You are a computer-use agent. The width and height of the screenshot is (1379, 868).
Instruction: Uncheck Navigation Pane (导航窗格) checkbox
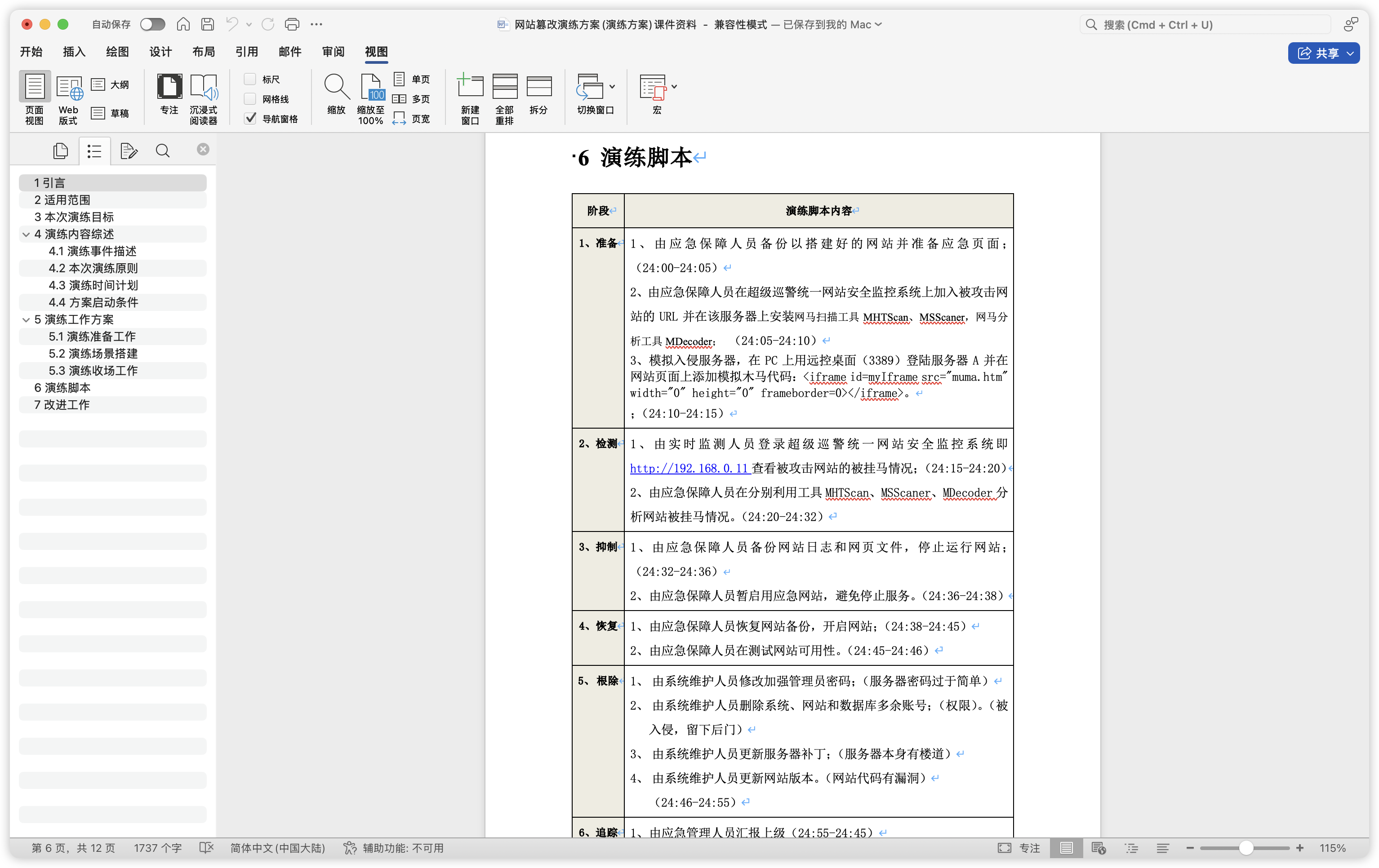click(250, 119)
